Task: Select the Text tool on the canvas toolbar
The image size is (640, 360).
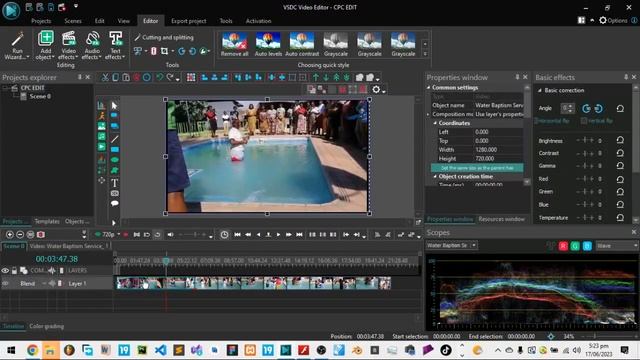Action: 115,183
